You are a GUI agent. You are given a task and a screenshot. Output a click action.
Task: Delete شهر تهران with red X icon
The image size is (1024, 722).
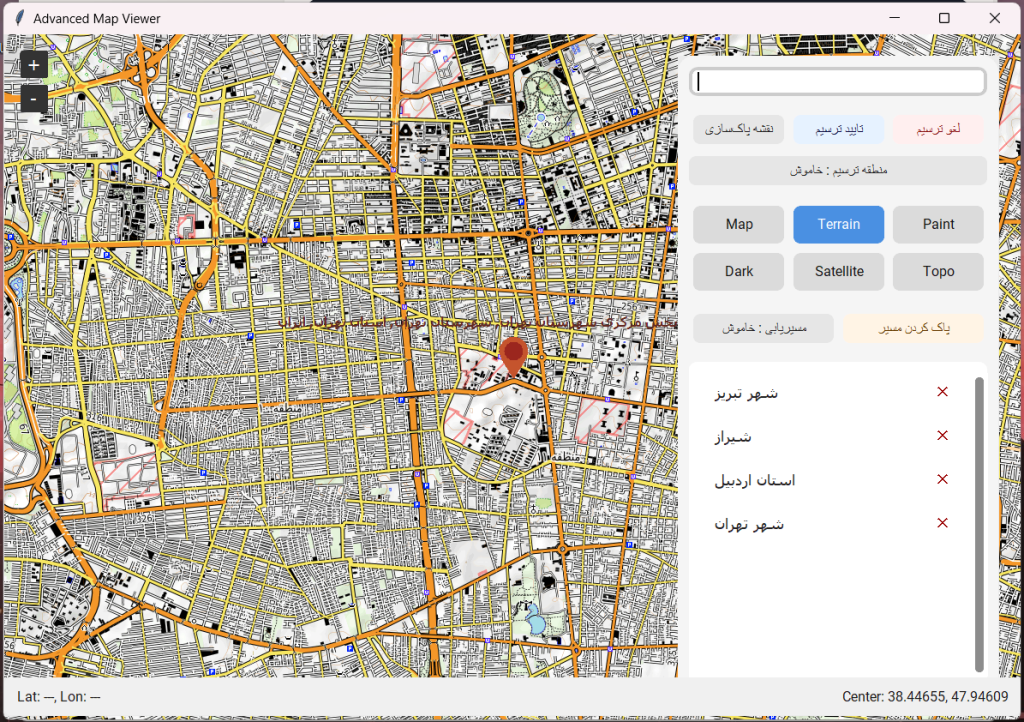[942, 523]
